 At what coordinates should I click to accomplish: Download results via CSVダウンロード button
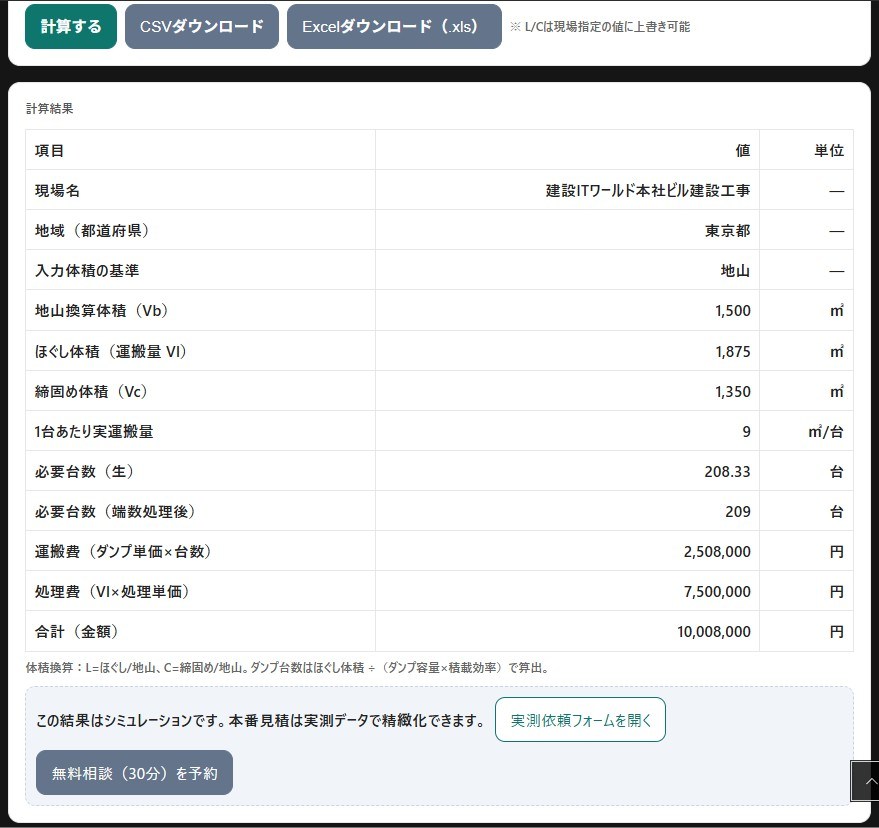[x=202, y=27]
